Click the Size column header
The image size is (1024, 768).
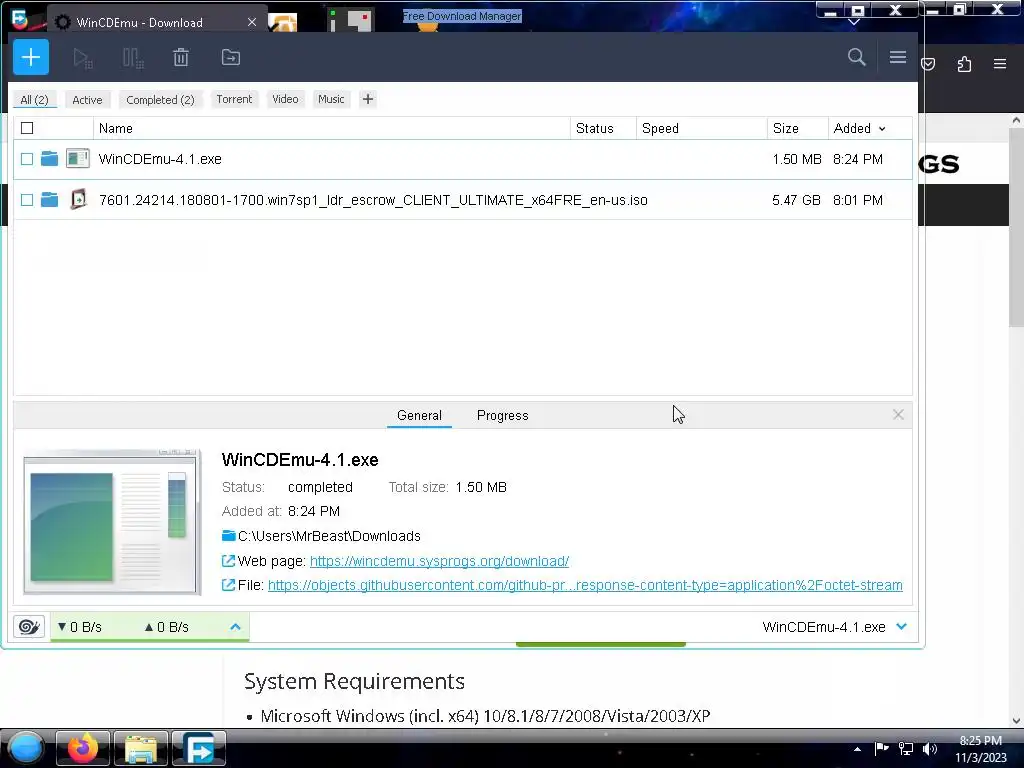797,129
